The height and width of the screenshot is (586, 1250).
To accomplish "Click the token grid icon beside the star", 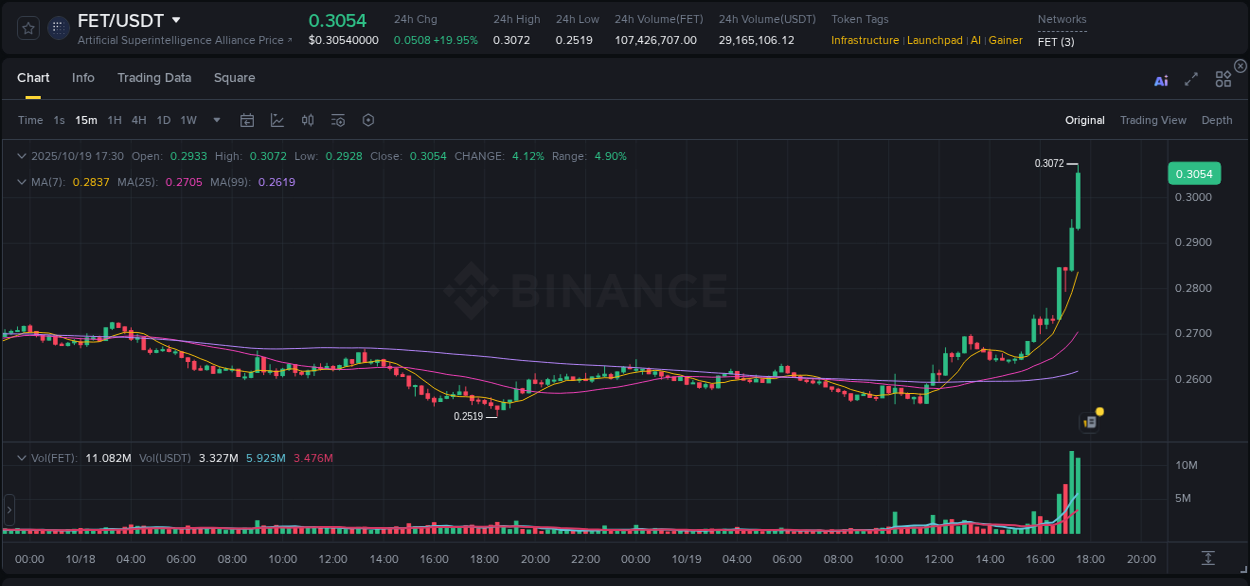I will tap(58, 27).
